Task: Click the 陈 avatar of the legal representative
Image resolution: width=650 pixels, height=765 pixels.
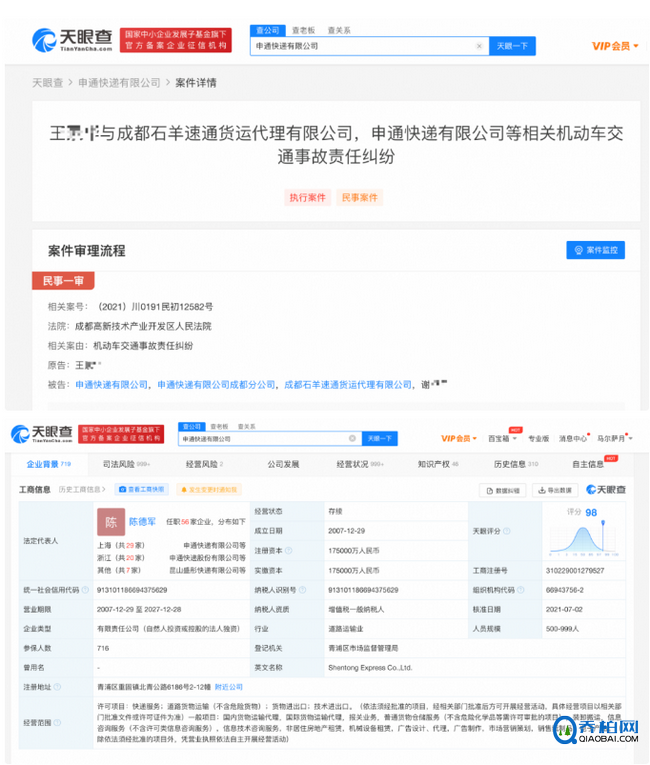Action: (111, 522)
